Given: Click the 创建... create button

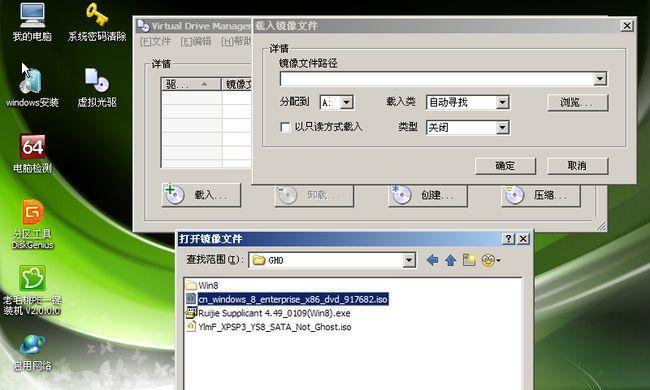Looking at the screenshot, I should (428, 195).
